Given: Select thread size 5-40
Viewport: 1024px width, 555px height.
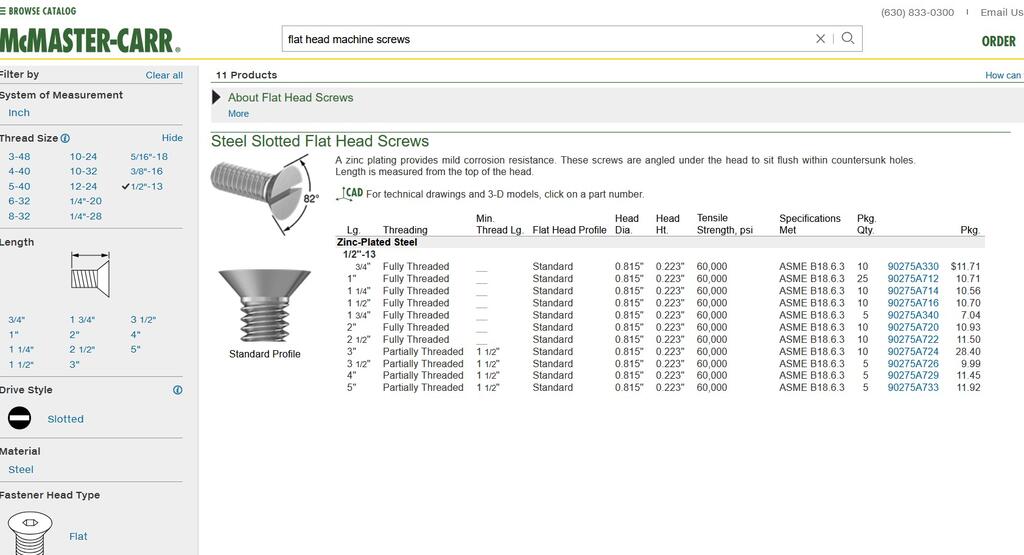Looking at the screenshot, I should (x=19, y=186).
